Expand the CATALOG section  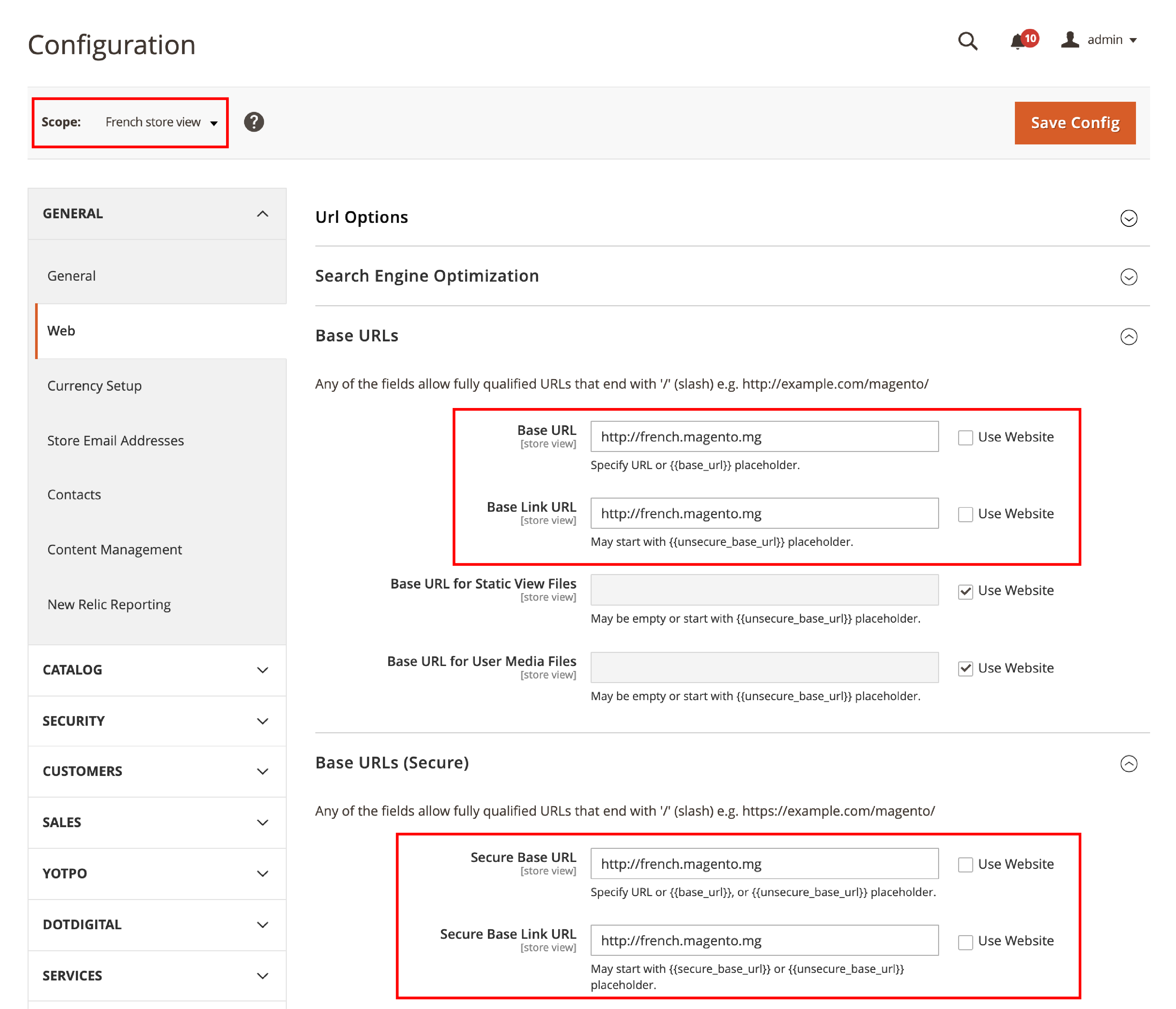(x=155, y=669)
